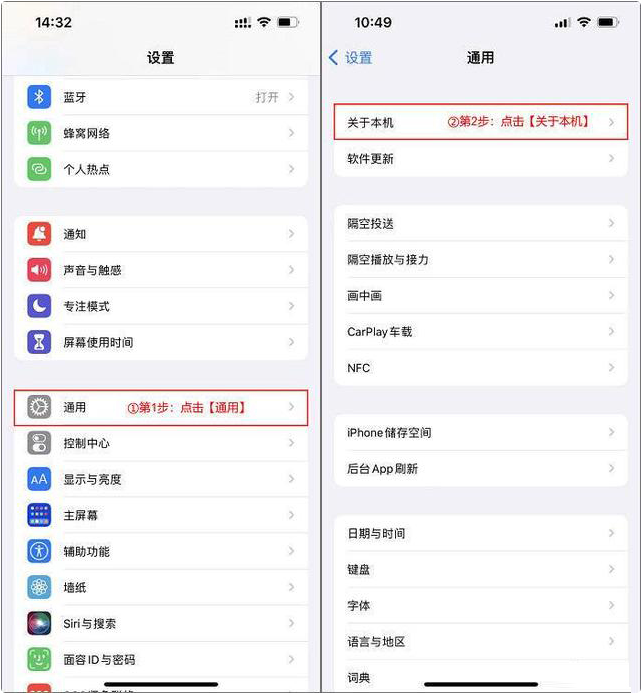Tap the Control Center toggles icon
The width and height of the screenshot is (641, 694).
[39, 443]
